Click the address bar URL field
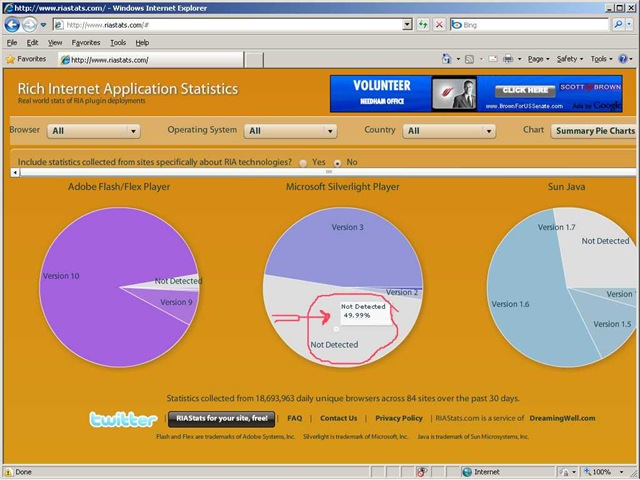Screen dimensions: 640x480 pyautogui.click(x=230, y=24)
